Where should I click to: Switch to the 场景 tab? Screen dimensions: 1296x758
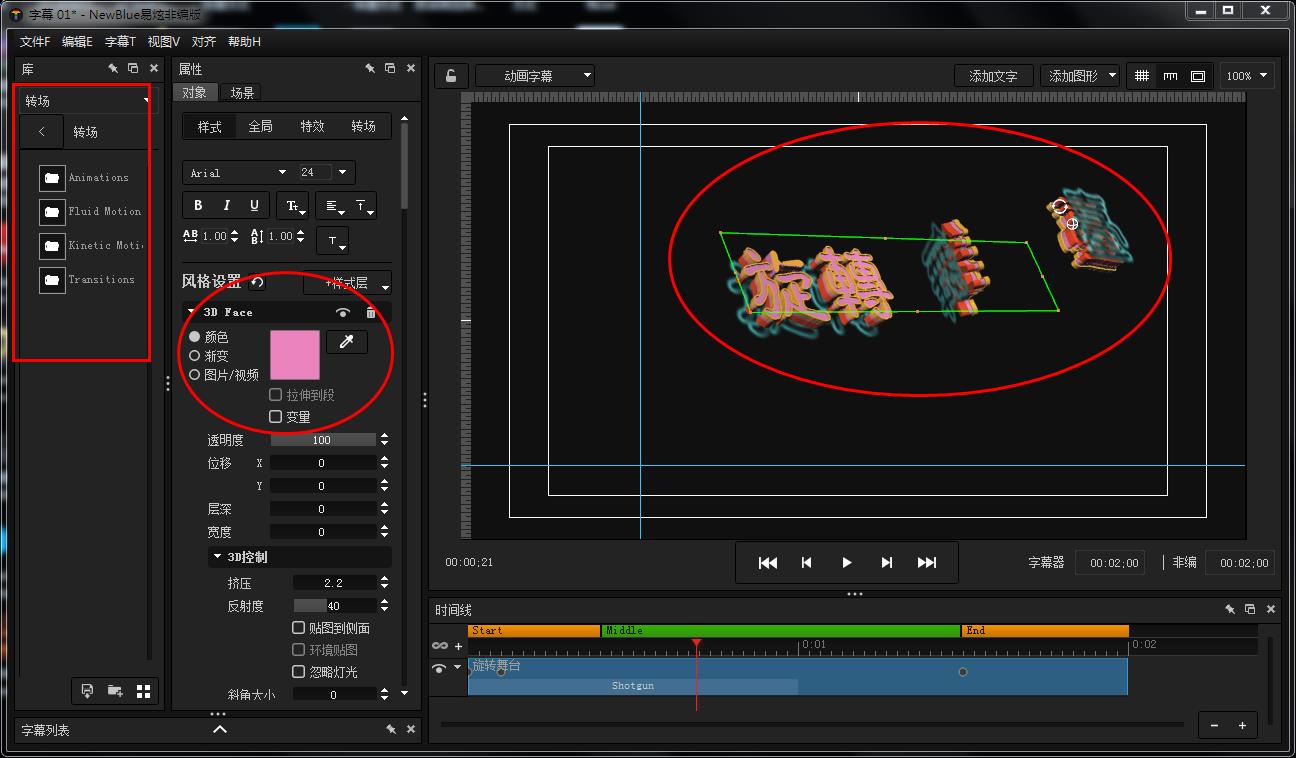click(x=242, y=93)
